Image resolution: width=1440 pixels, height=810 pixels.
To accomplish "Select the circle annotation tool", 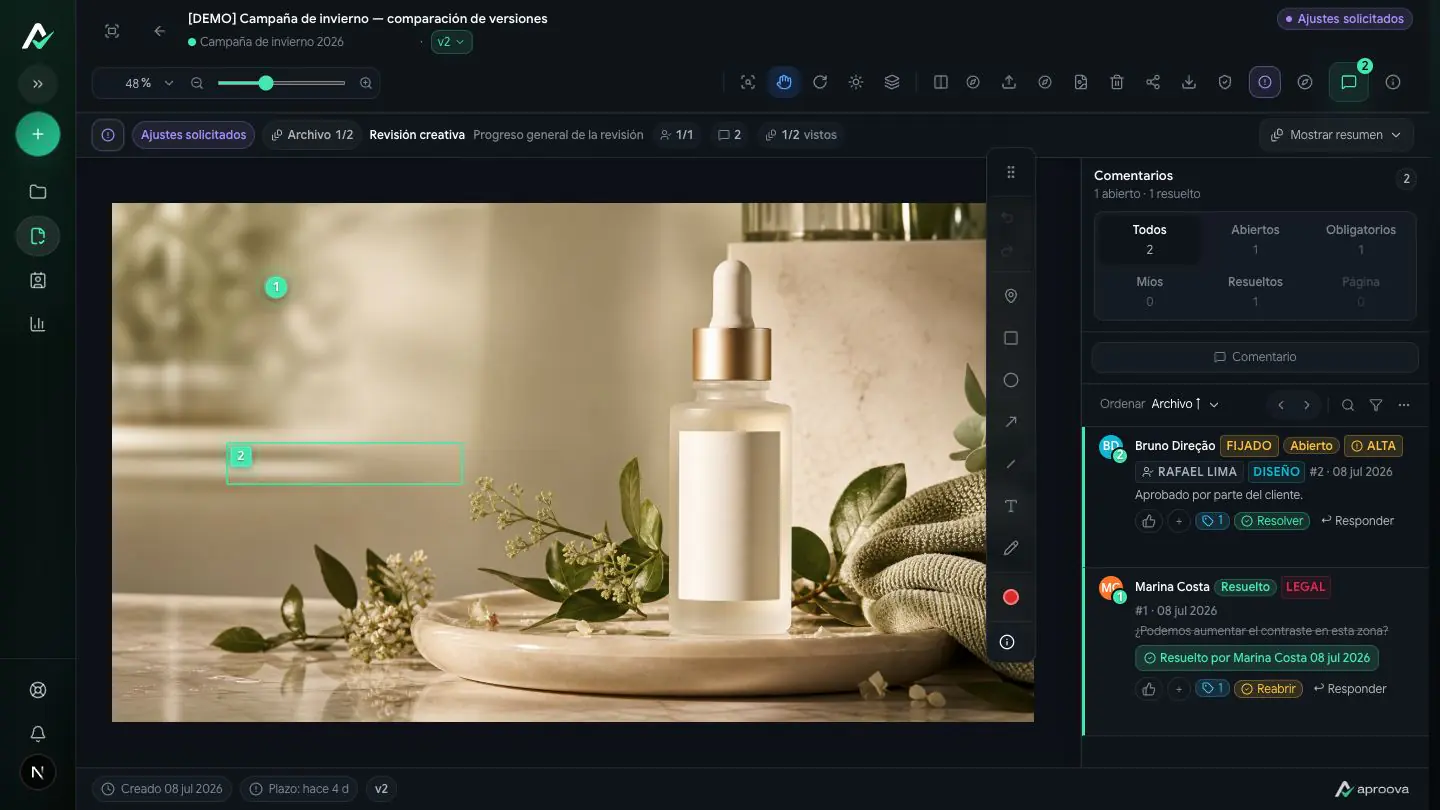I will [1011, 380].
